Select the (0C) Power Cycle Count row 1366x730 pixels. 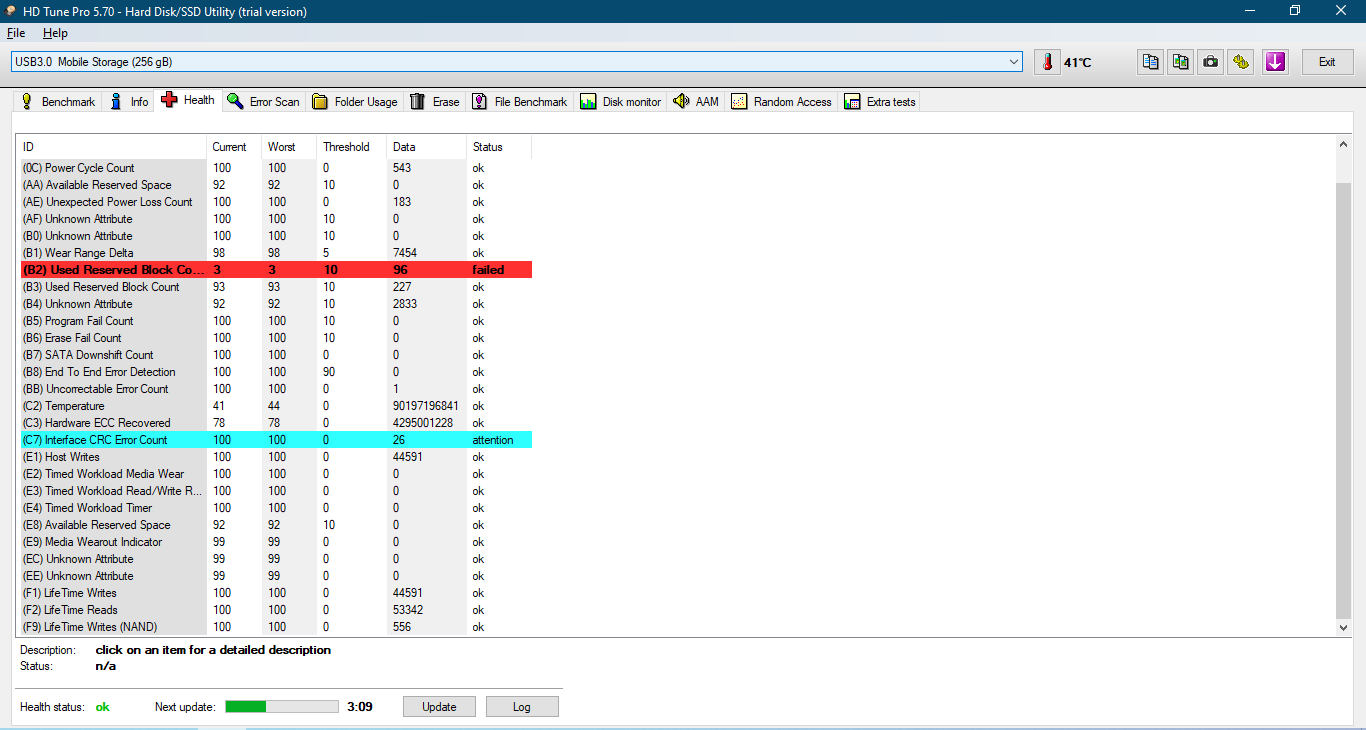[x=276, y=168]
